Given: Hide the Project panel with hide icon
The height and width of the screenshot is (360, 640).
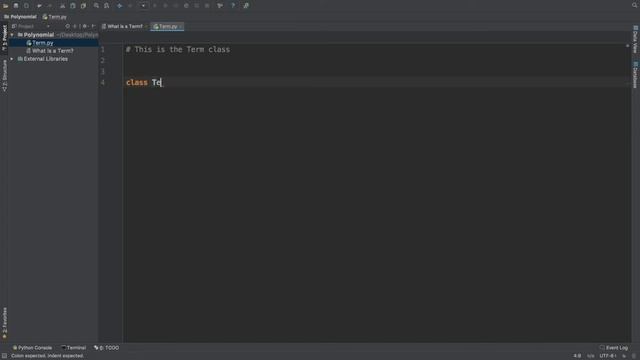Looking at the screenshot, I should pyautogui.click(x=93, y=26).
